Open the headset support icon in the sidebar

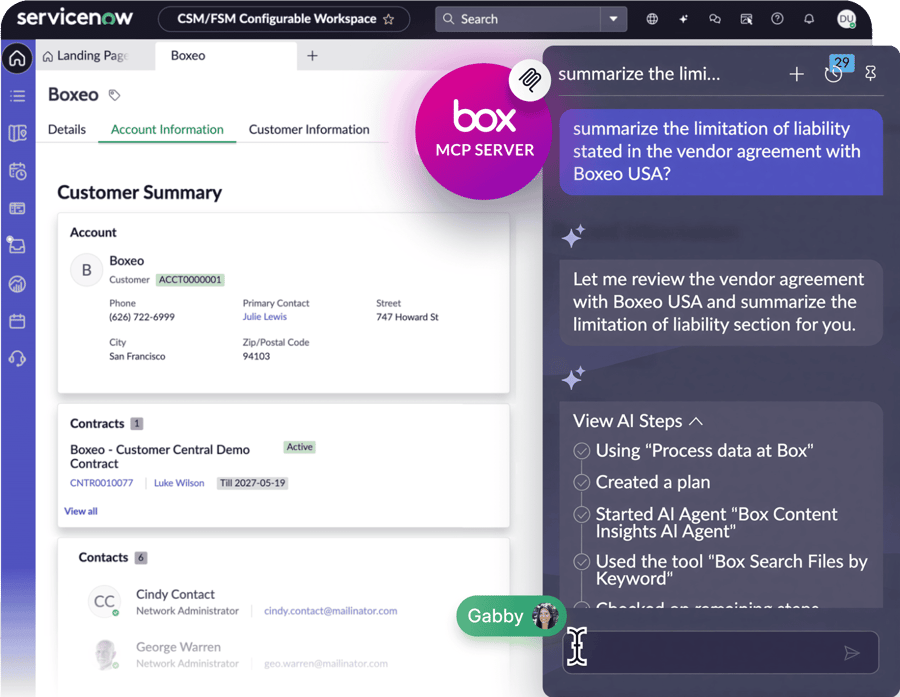(x=17, y=359)
